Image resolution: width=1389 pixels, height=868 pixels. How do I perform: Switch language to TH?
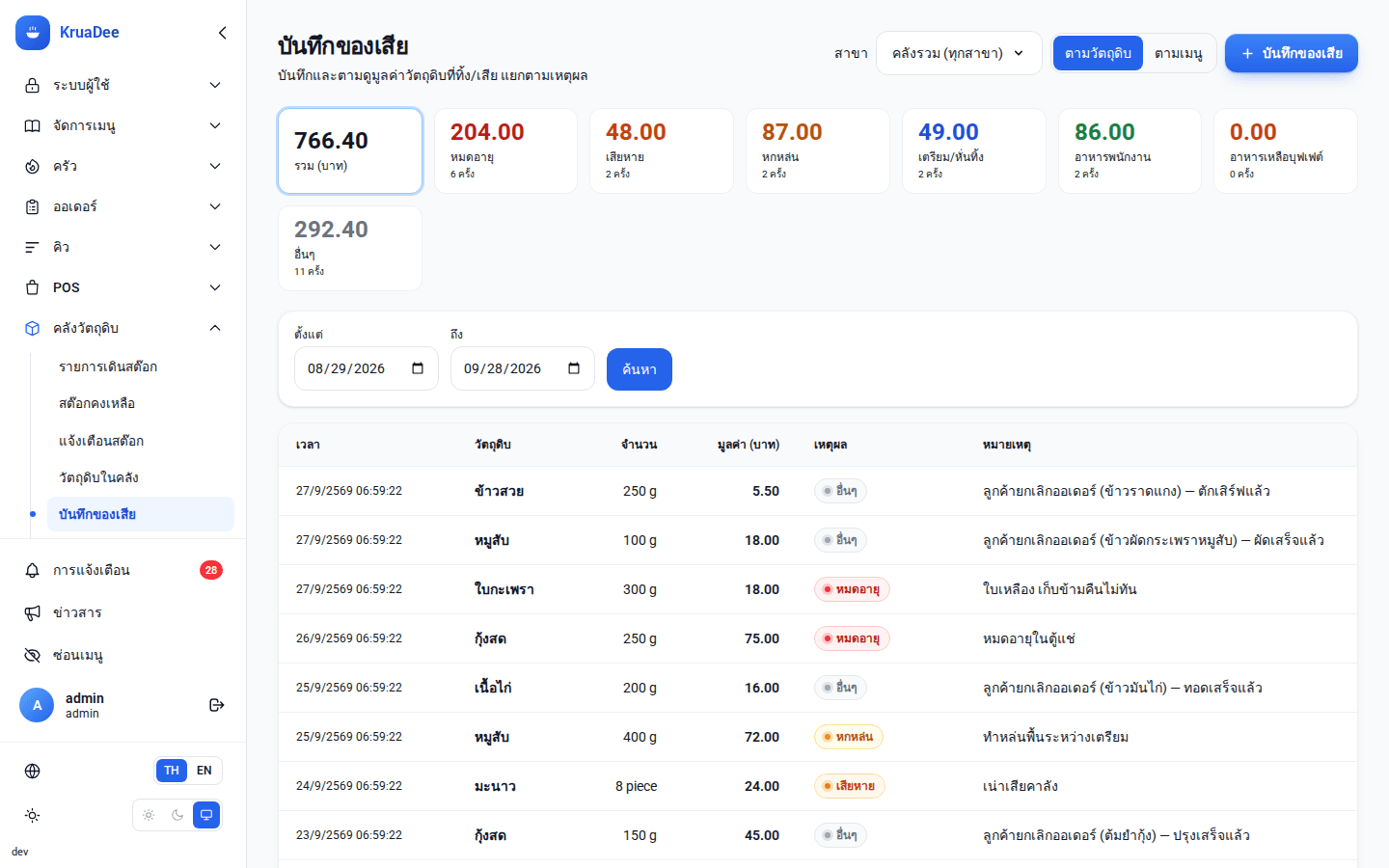[172, 771]
